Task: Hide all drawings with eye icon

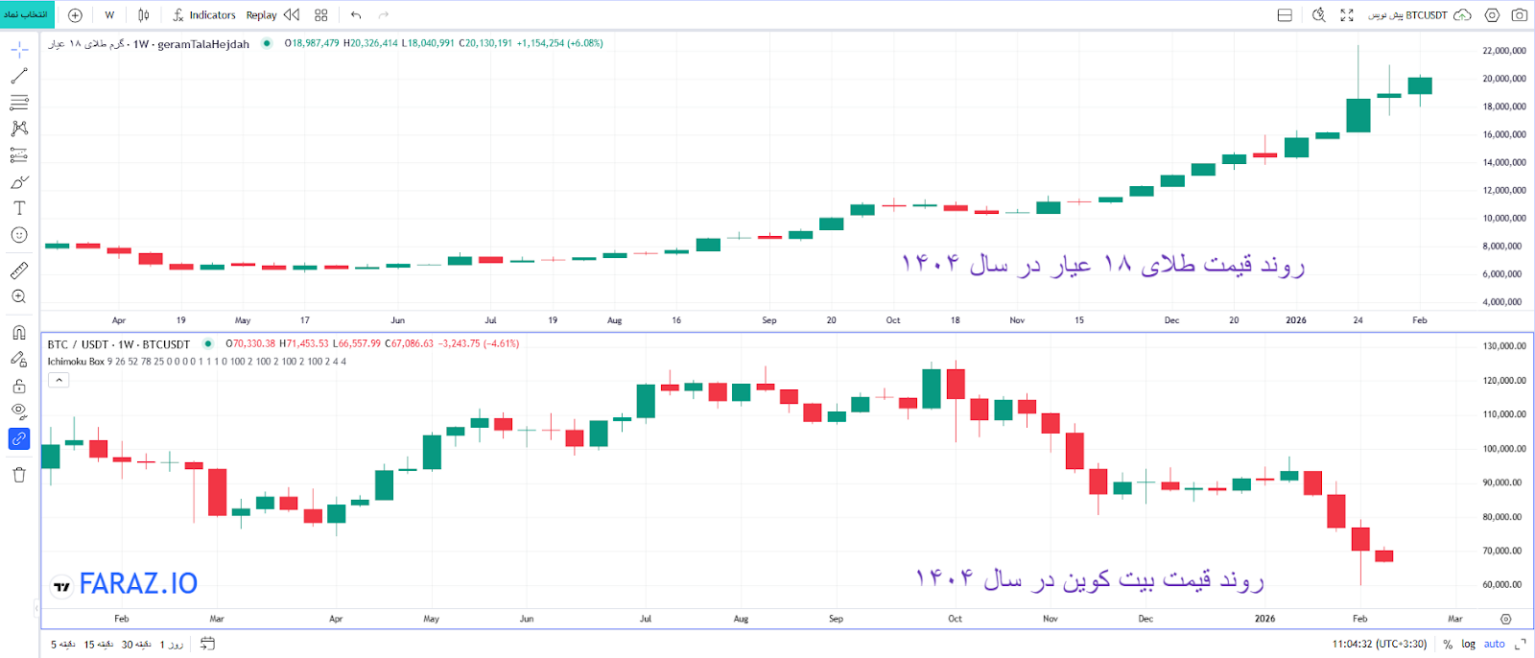Action: click(x=19, y=411)
